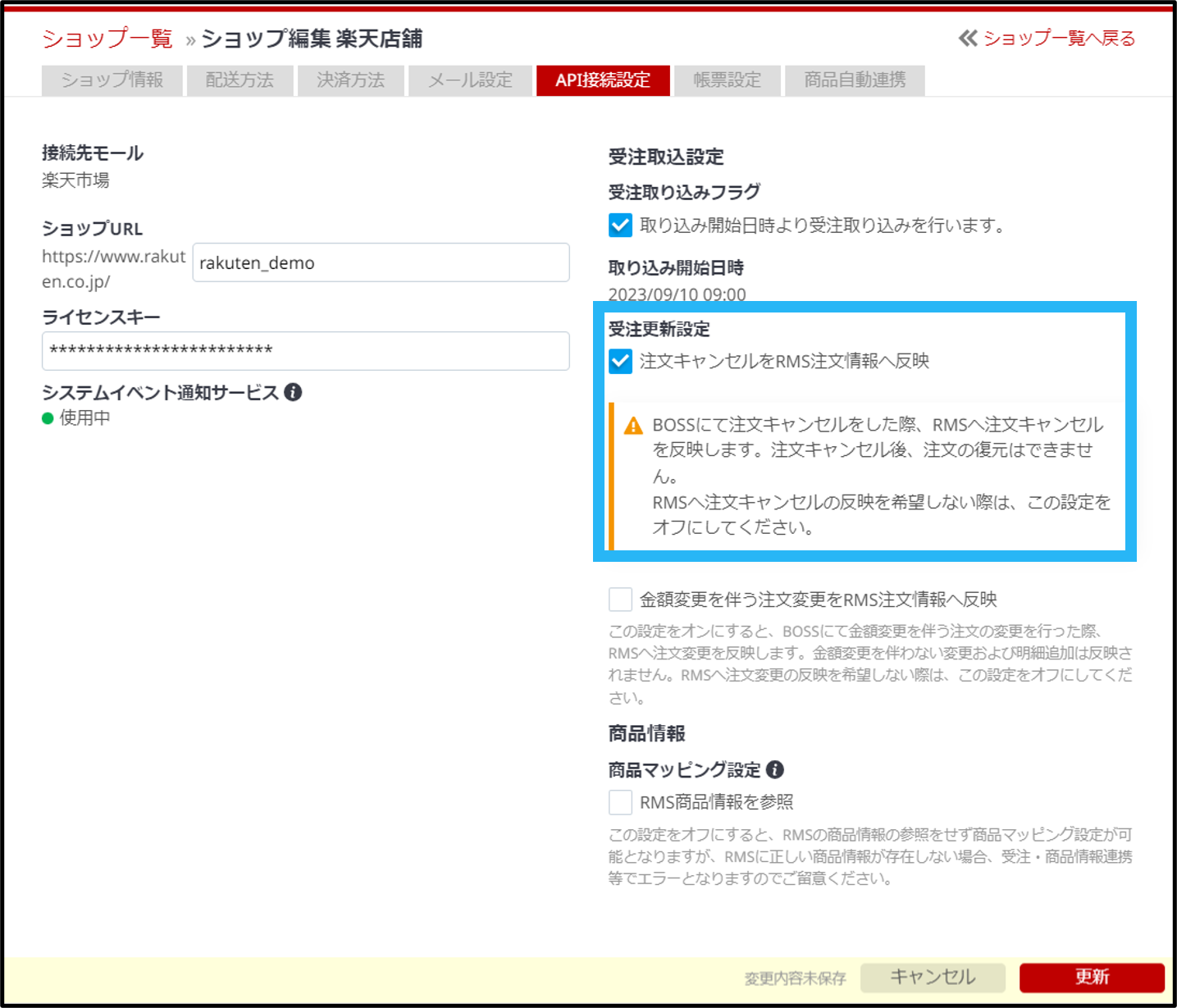Click the ショップ一覧 breadcrumb link
The image size is (1177, 1008).
click(107, 39)
